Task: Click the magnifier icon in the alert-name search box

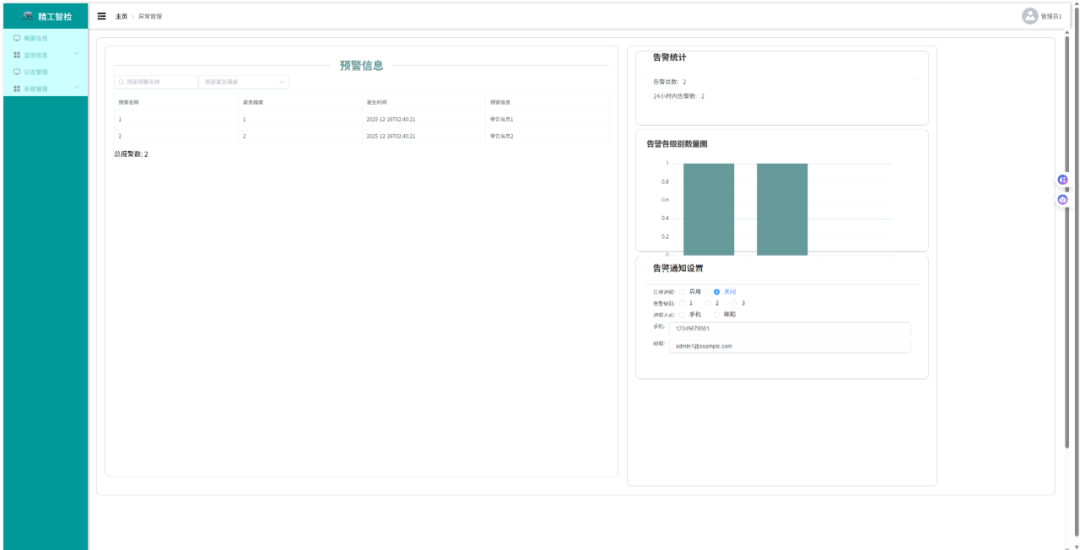Action: click(122, 82)
